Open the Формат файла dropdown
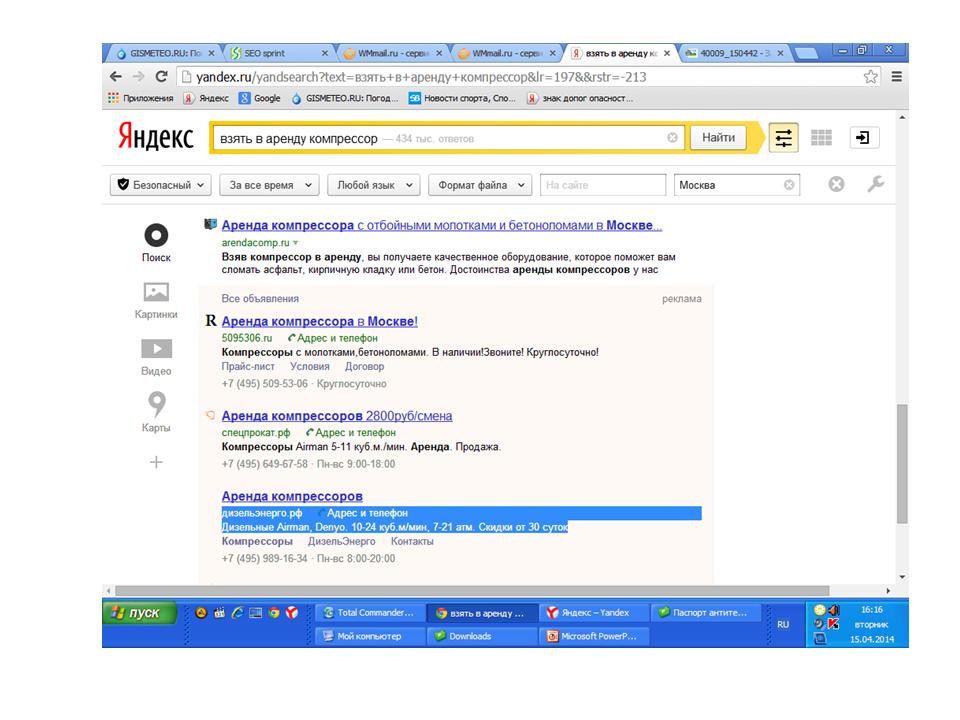 pyautogui.click(x=479, y=185)
